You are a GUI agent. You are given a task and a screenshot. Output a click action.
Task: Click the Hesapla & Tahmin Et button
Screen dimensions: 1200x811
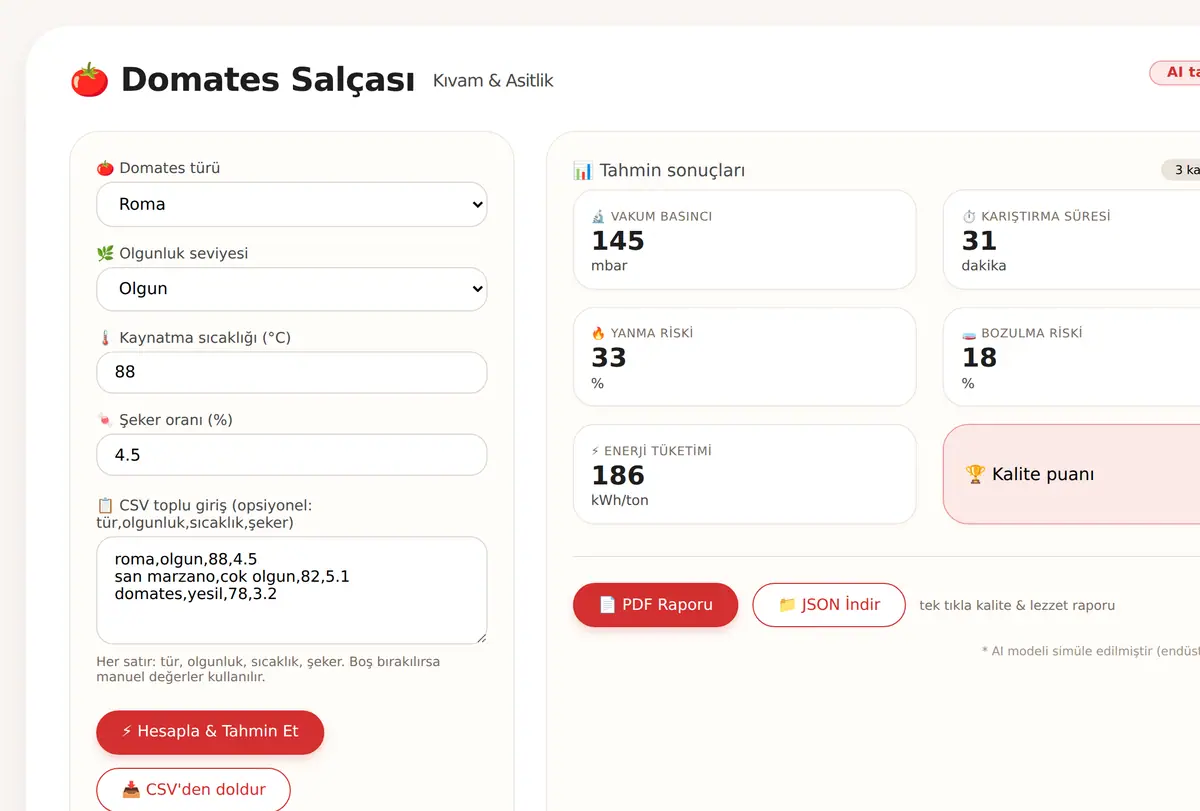click(210, 732)
